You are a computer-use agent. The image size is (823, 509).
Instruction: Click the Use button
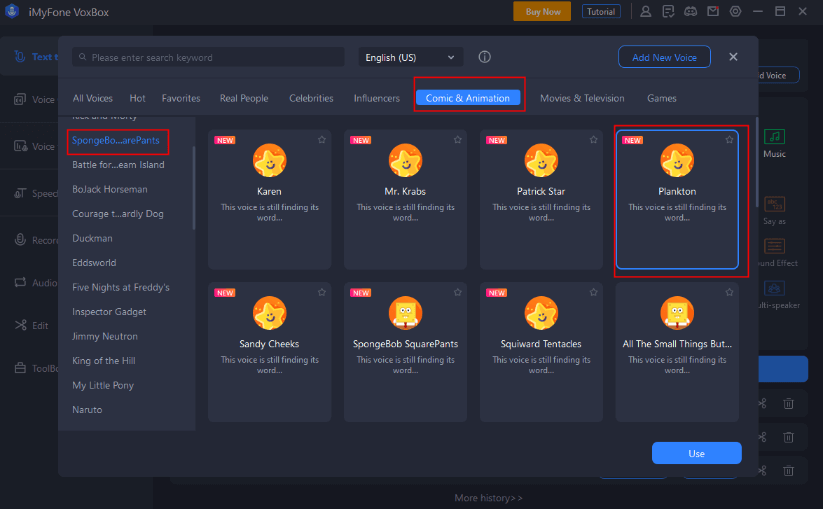[697, 453]
